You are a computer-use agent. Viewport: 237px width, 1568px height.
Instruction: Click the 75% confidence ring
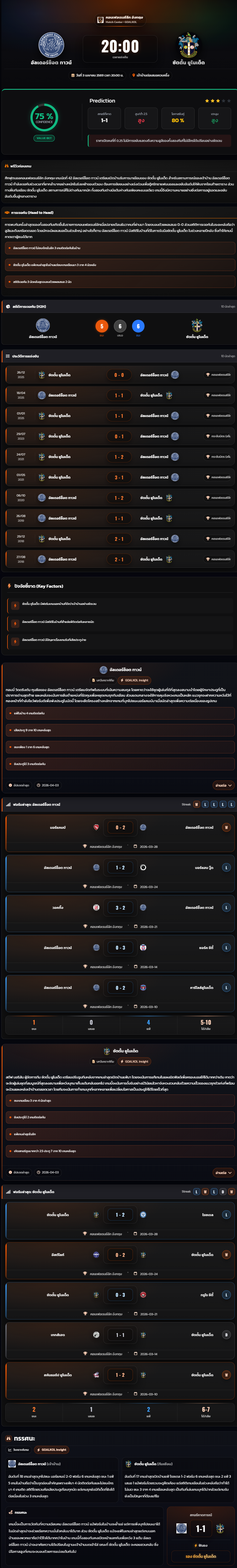point(44,117)
